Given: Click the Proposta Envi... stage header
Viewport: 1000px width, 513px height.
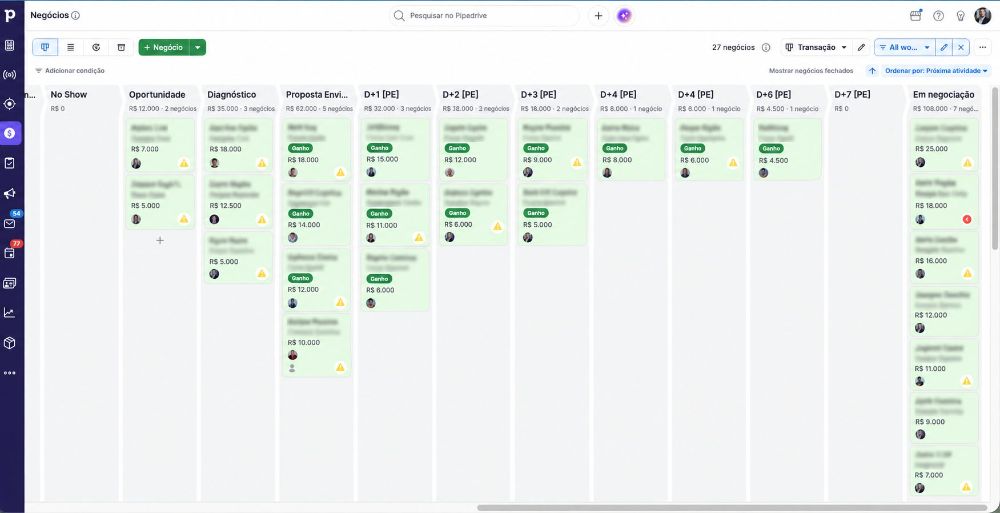Looking at the screenshot, I should [317, 94].
